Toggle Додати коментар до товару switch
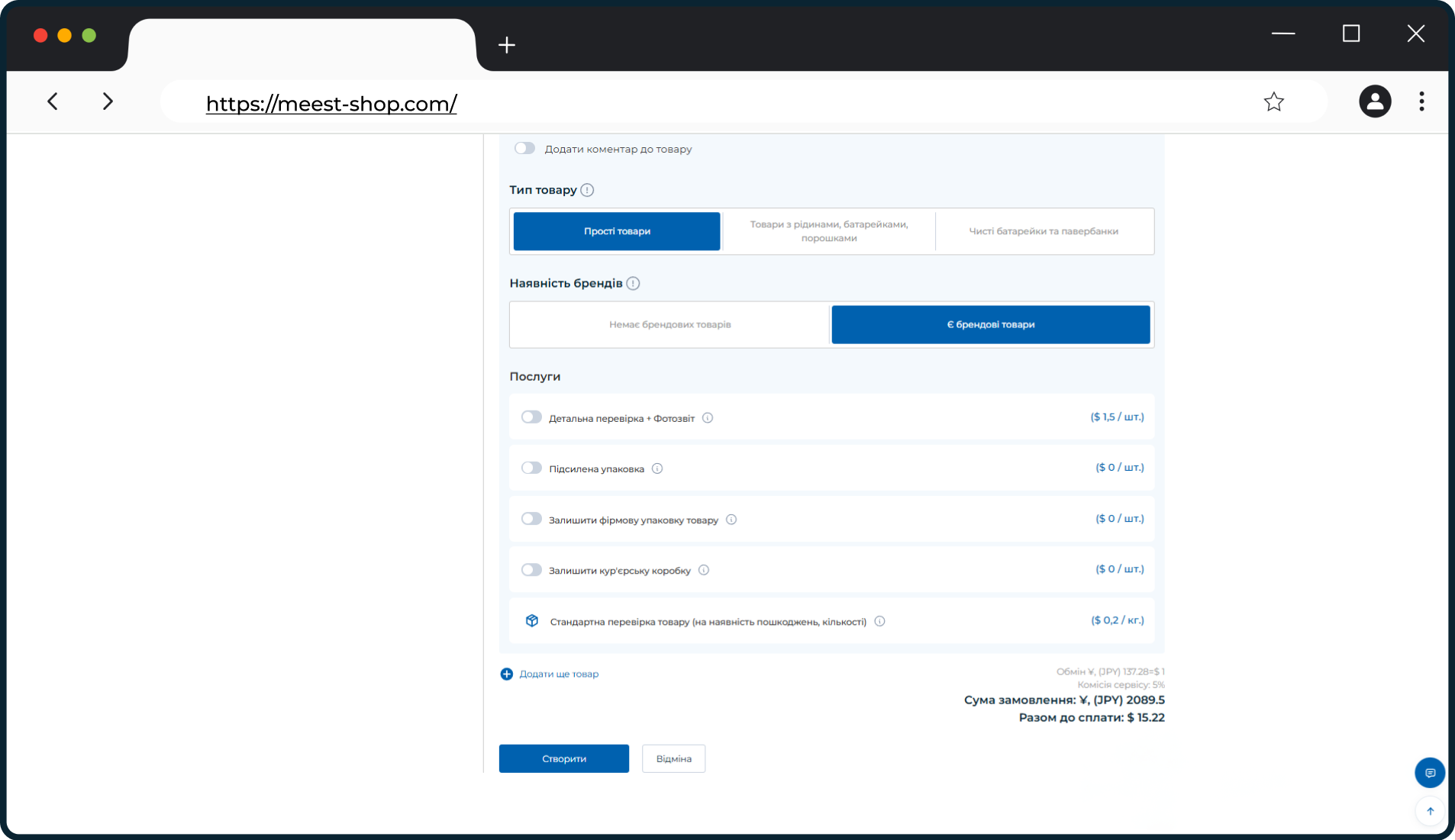Image resolution: width=1455 pixels, height=840 pixels. point(524,148)
